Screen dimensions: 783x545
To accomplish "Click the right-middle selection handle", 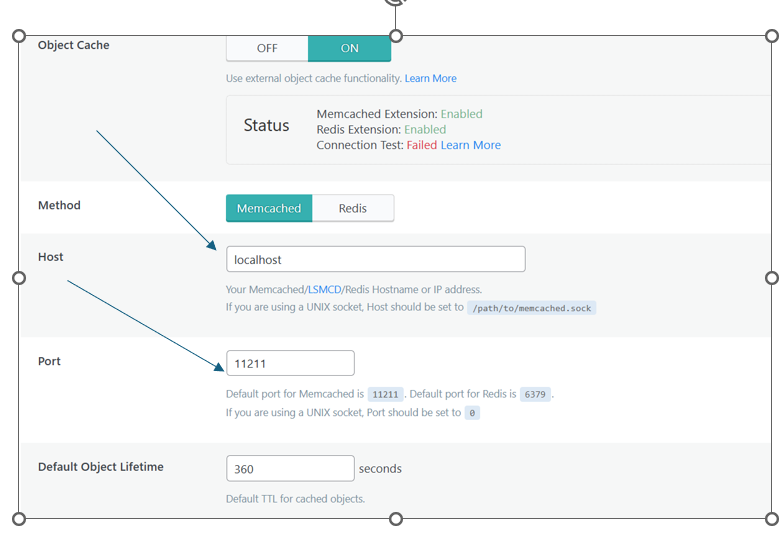I will [772, 278].
